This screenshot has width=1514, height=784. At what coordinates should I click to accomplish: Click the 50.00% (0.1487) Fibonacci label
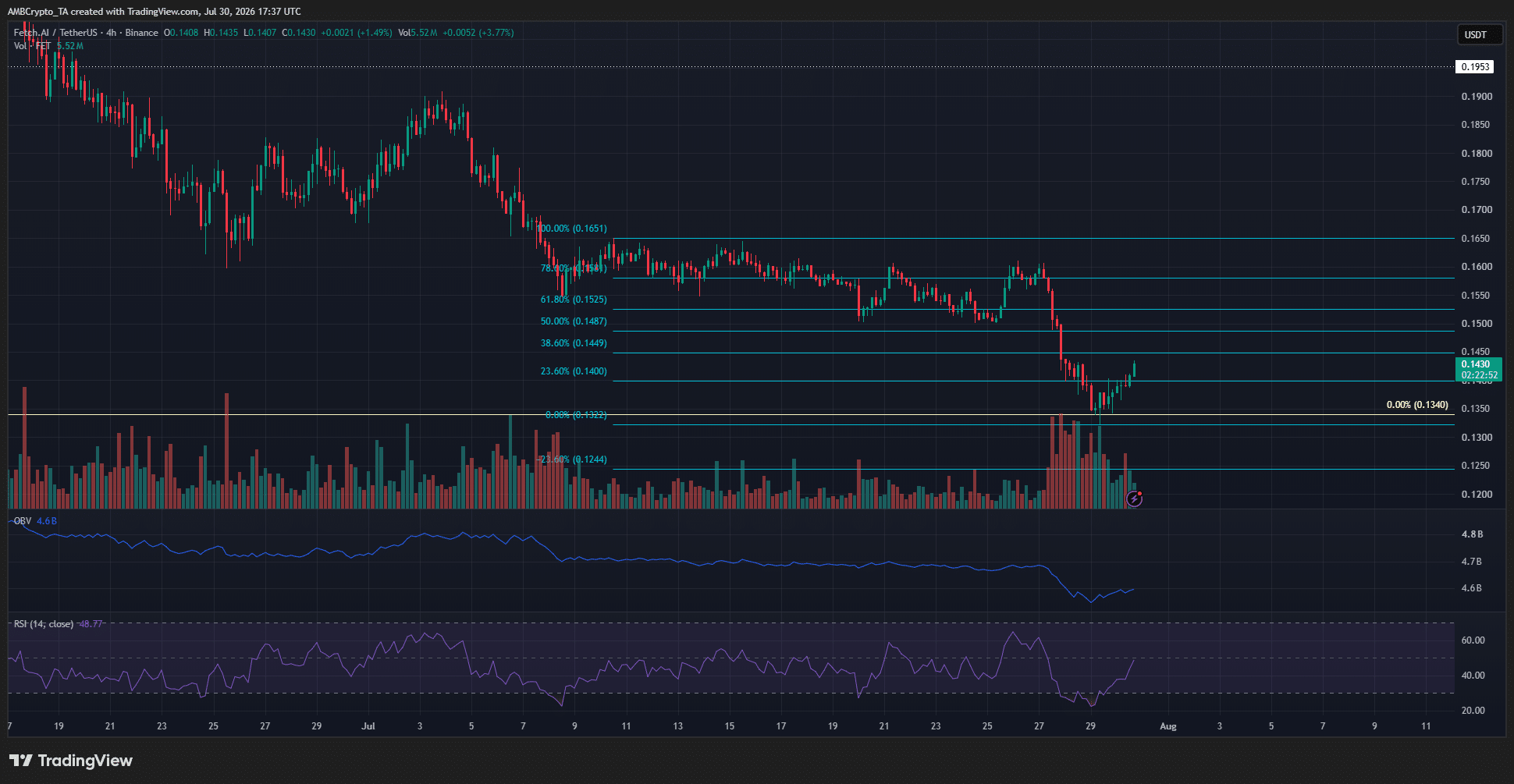[574, 321]
